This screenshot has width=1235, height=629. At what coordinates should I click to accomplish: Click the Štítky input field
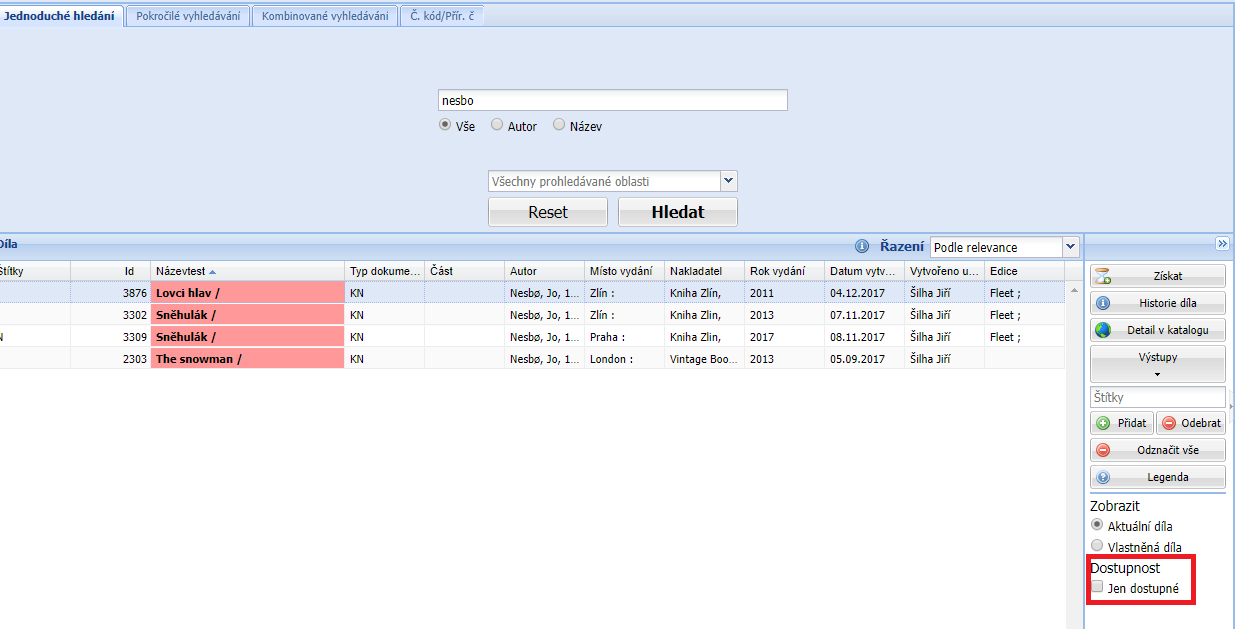coord(1157,397)
